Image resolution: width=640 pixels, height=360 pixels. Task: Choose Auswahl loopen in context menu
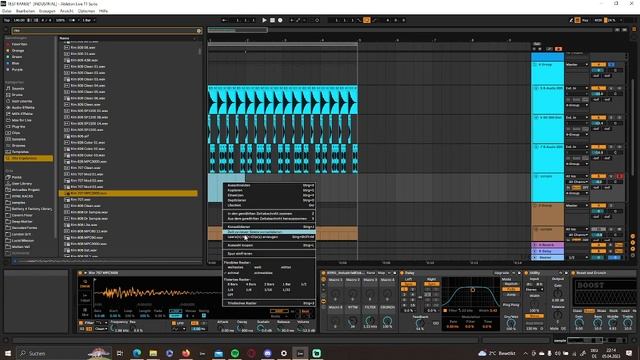click(269, 245)
